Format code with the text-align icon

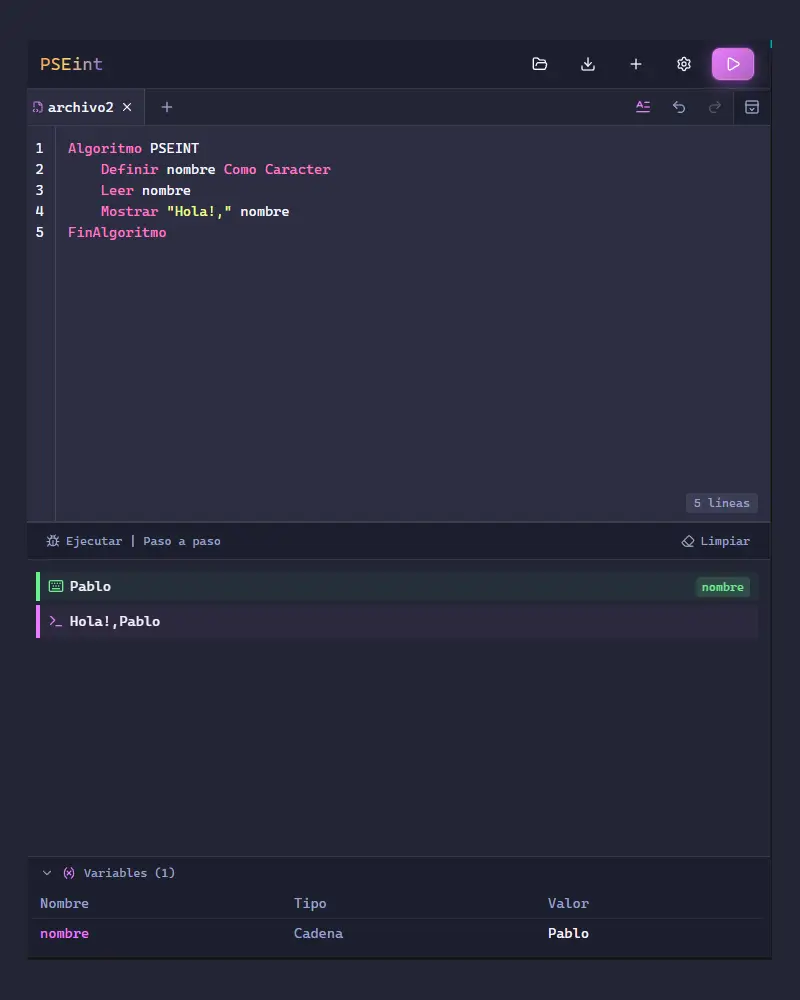pyautogui.click(x=643, y=107)
